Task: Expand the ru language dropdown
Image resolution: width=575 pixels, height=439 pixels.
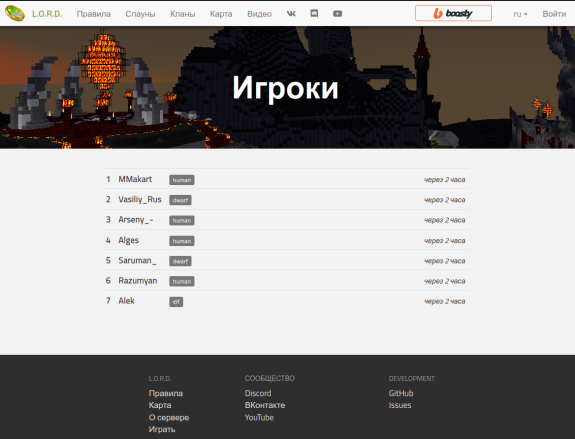Action: 520,14
